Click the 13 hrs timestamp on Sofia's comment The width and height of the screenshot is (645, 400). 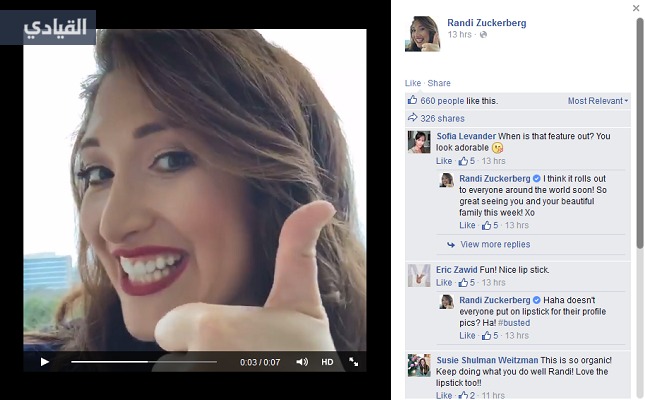pyautogui.click(x=493, y=161)
